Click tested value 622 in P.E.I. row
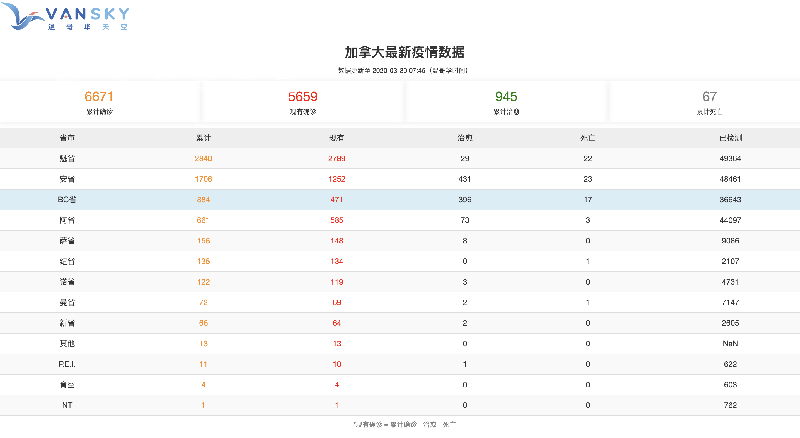 click(731, 364)
